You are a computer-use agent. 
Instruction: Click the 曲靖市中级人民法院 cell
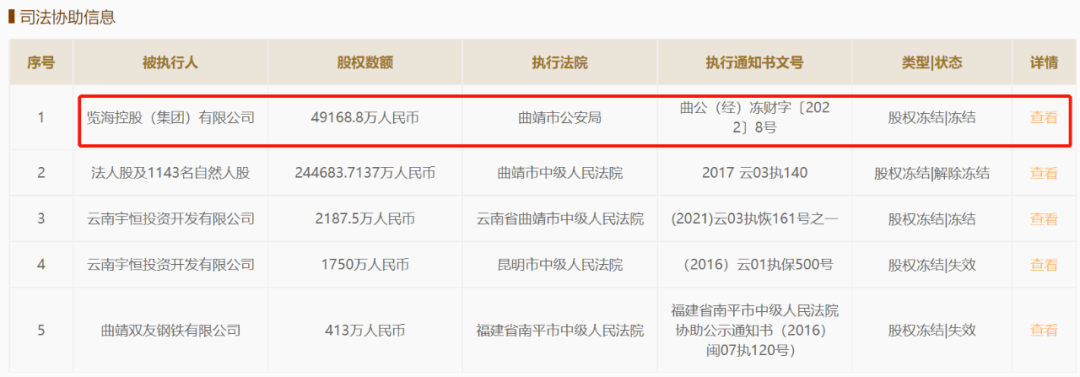tap(559, 174)
